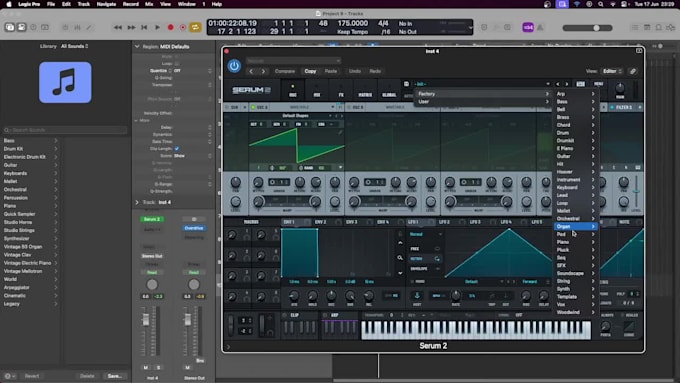Viewport: 680px width, 383px height.
Task: Click the previous preset arrow in plugin header
Action: 251,71
